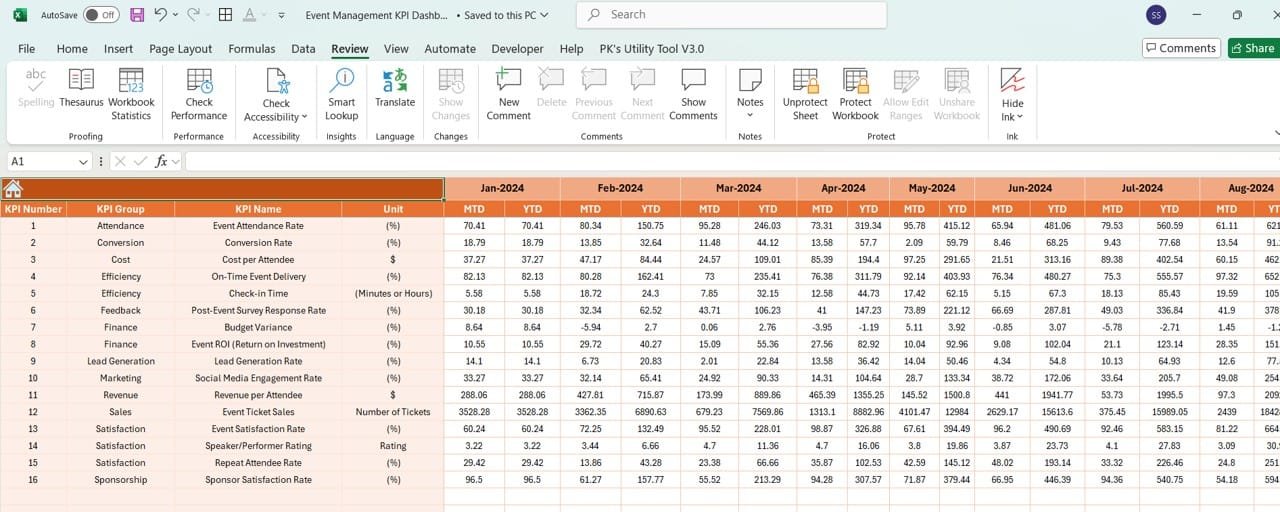Click the Protect Workbook icon

pos(855,81)
